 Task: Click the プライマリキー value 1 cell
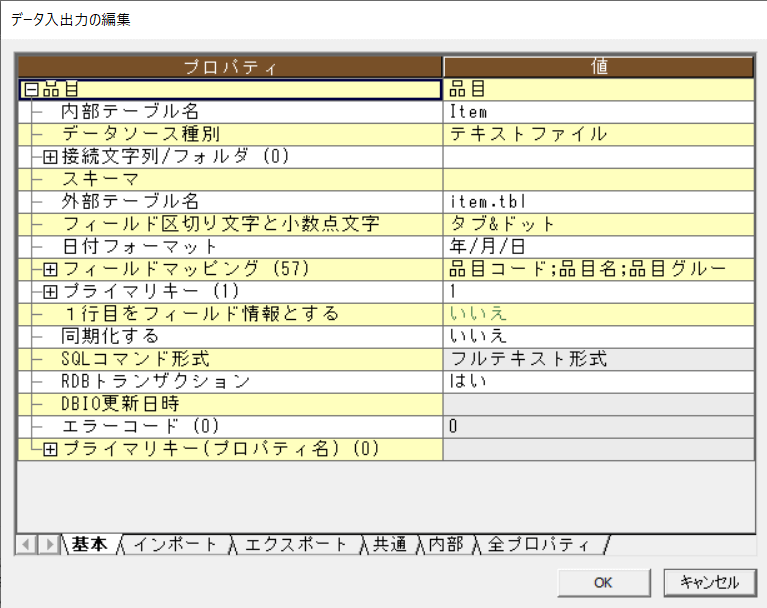click(599, 292)
